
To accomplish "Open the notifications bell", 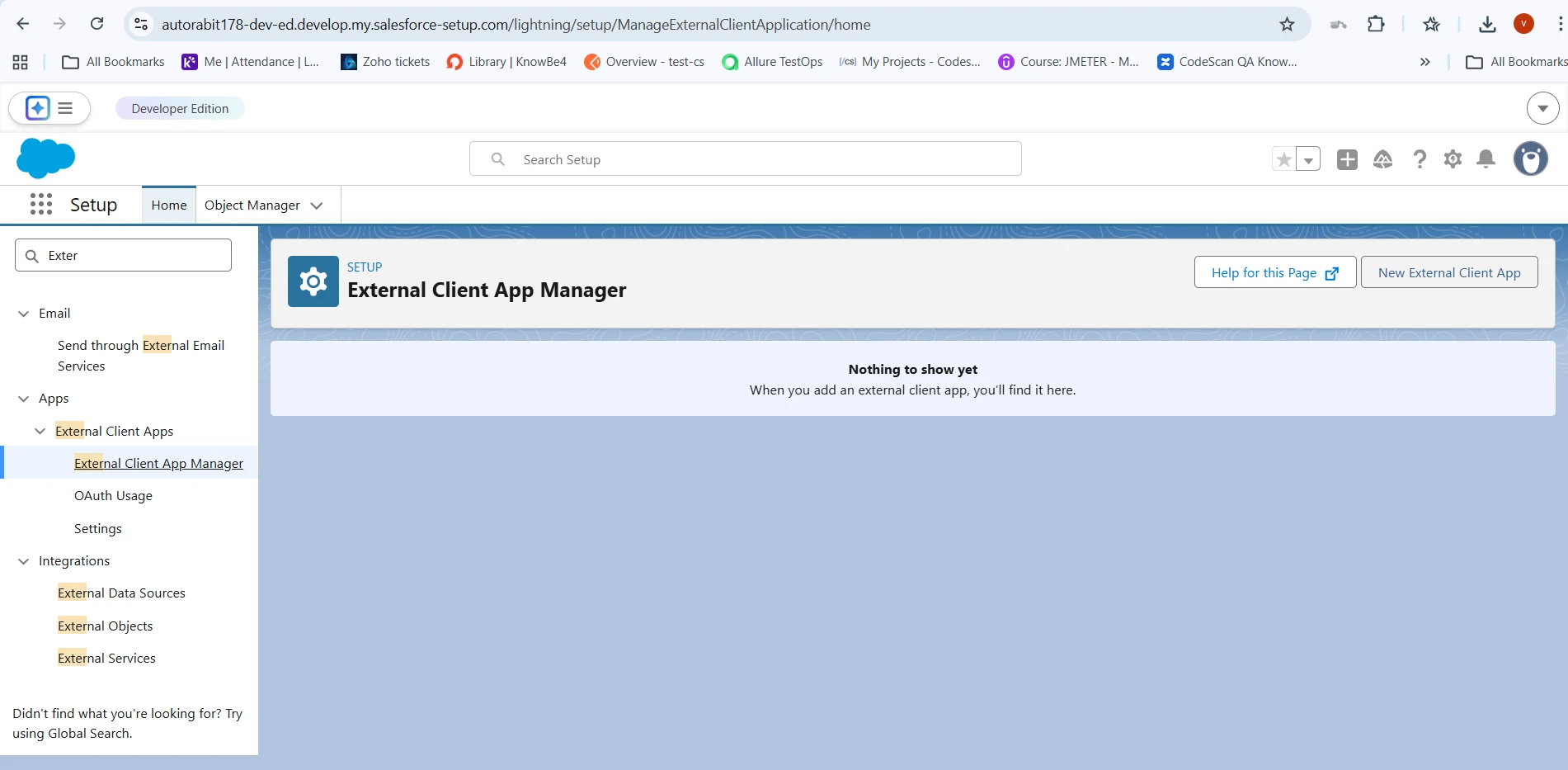I will click(x=1486, y=159).
